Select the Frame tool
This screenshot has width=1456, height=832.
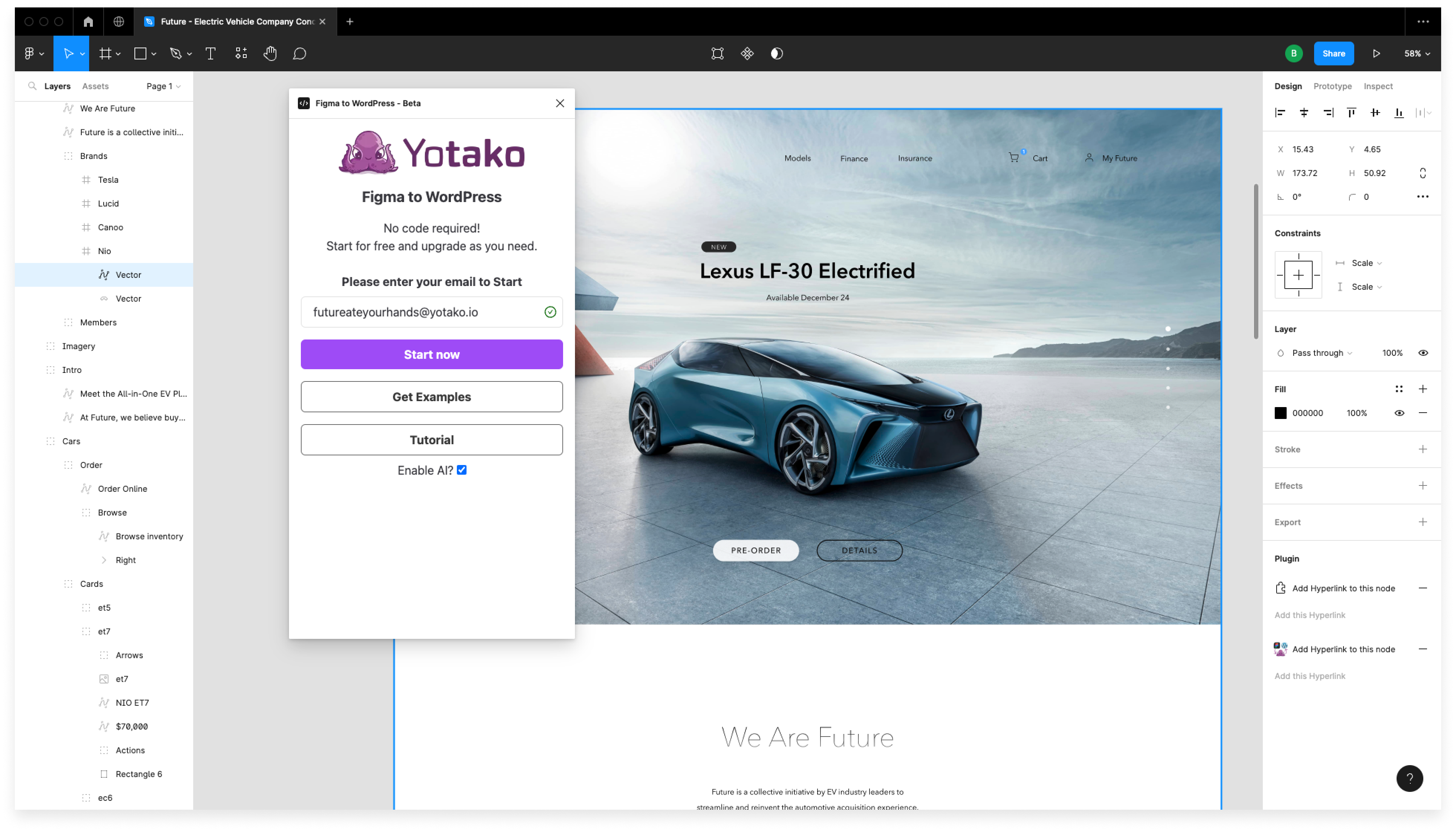[105, 54]
